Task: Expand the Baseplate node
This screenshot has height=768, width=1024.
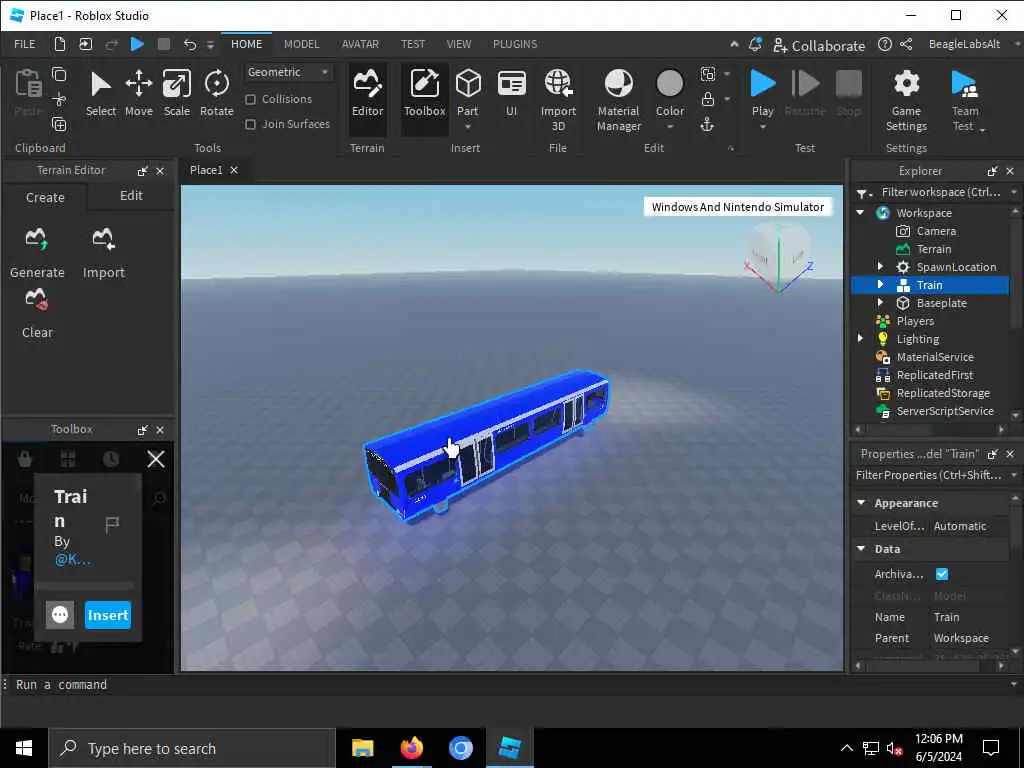Action: click(880, 302)
